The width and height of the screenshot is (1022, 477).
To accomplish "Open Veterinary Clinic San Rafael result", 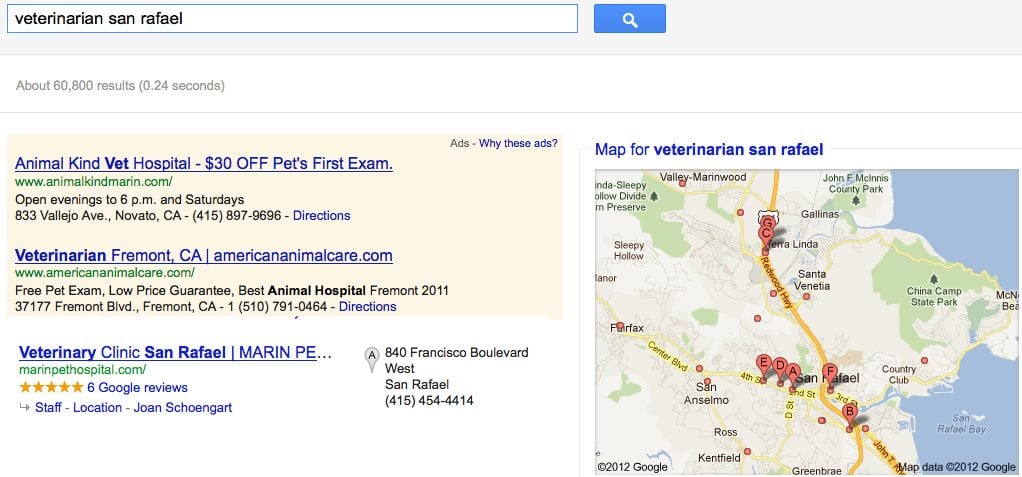I will pyautogui.click(x=175, y=353).
